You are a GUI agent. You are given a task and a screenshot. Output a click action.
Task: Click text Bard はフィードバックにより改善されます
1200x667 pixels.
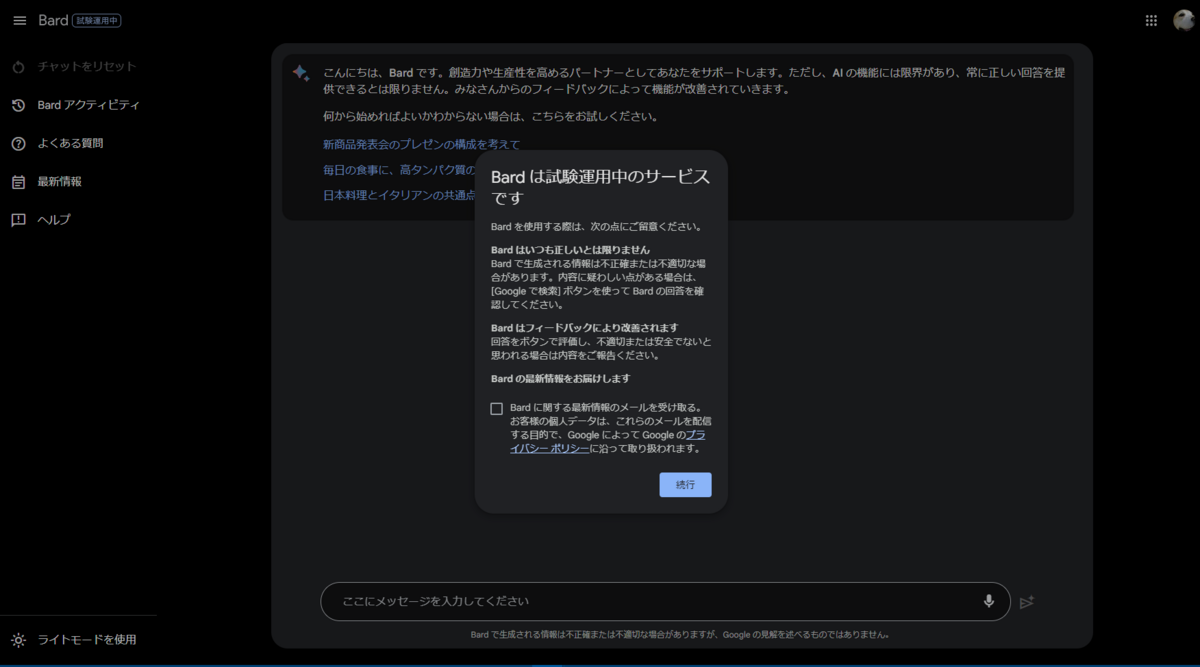(x=585, y=327)
